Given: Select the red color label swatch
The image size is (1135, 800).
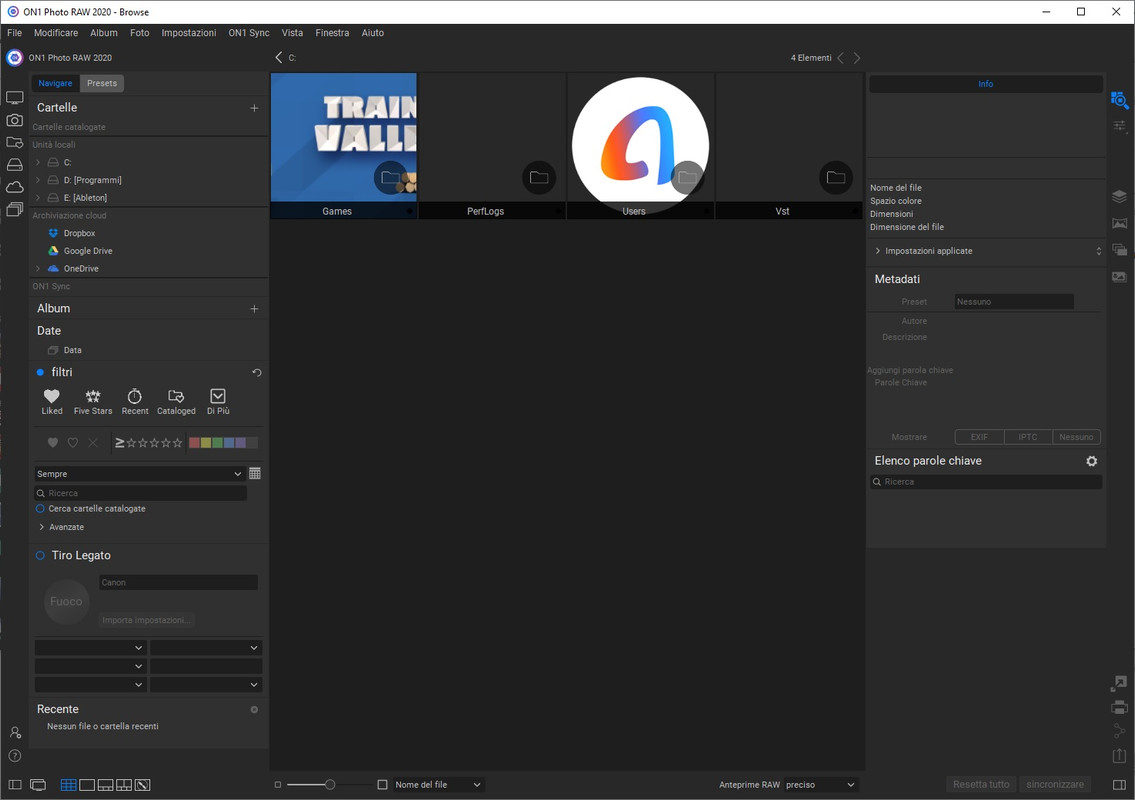Looking at the screenshot, I should click(x=194, y=442).
